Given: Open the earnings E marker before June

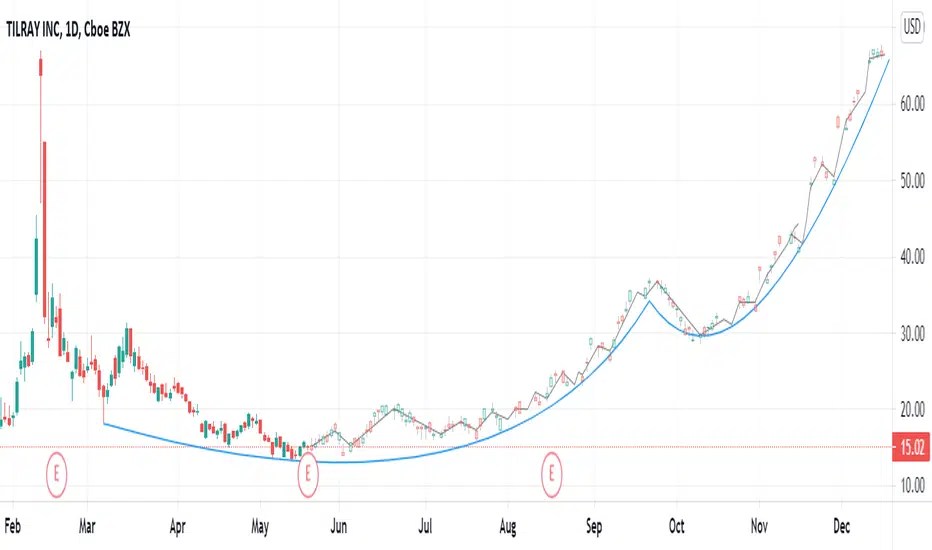Looking at the screenshot, I should pyautogui.click(x=308, y=474).
